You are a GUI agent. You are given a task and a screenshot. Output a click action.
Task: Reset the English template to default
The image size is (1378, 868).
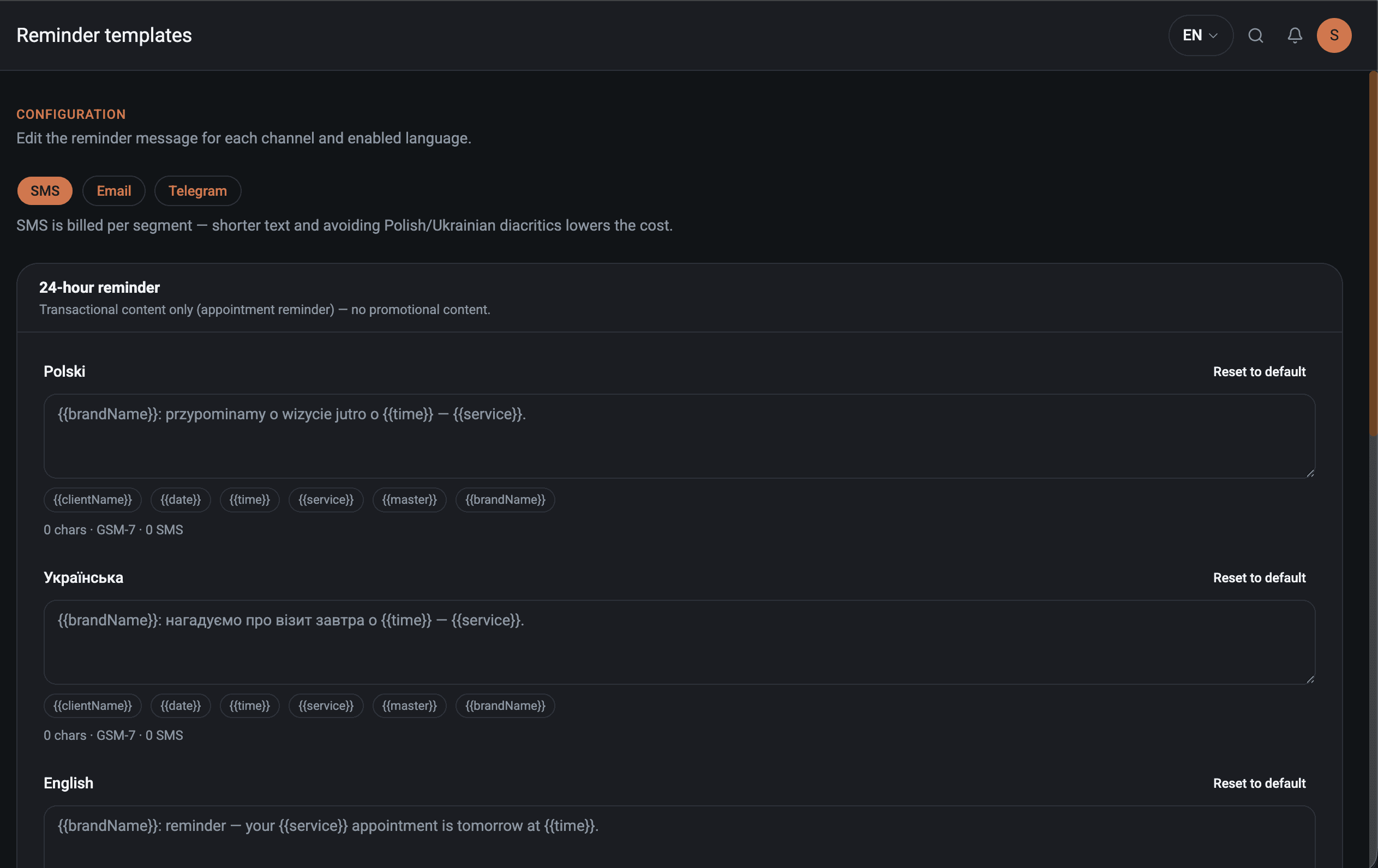1259,783
